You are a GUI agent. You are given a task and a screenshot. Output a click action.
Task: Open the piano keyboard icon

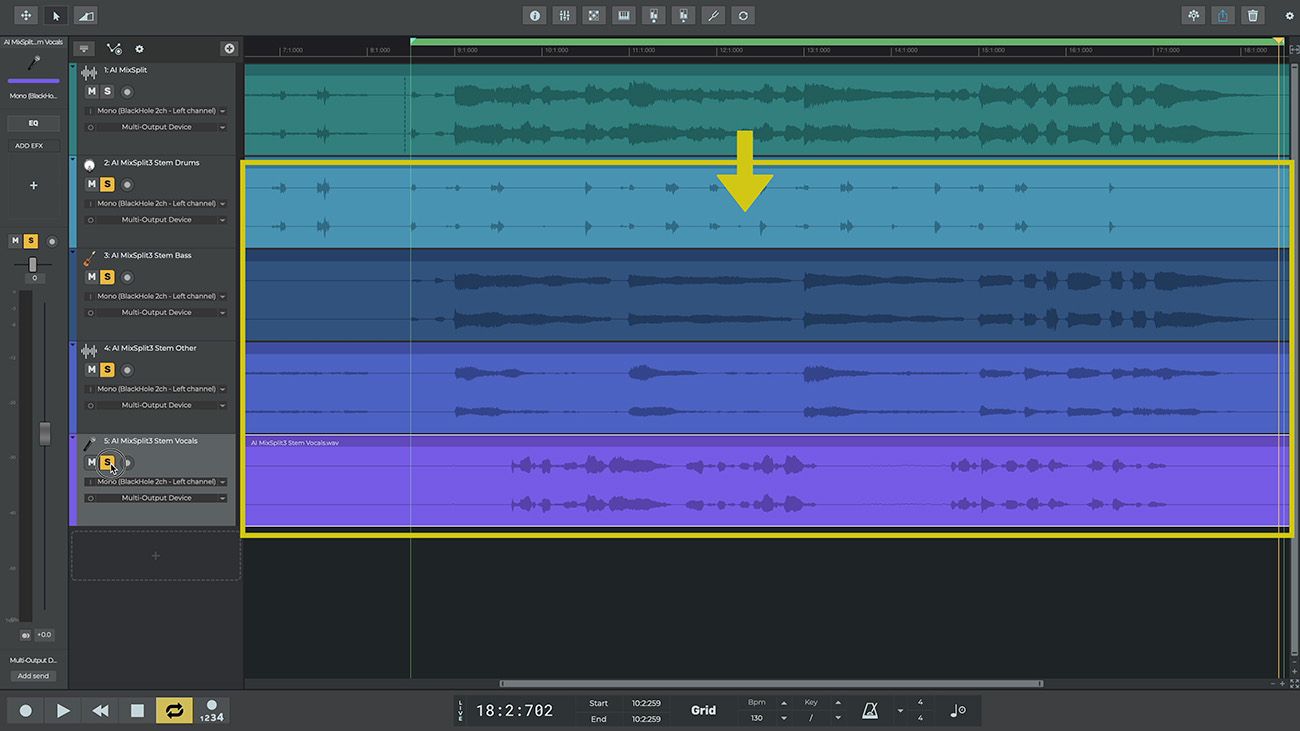point(624,16)
